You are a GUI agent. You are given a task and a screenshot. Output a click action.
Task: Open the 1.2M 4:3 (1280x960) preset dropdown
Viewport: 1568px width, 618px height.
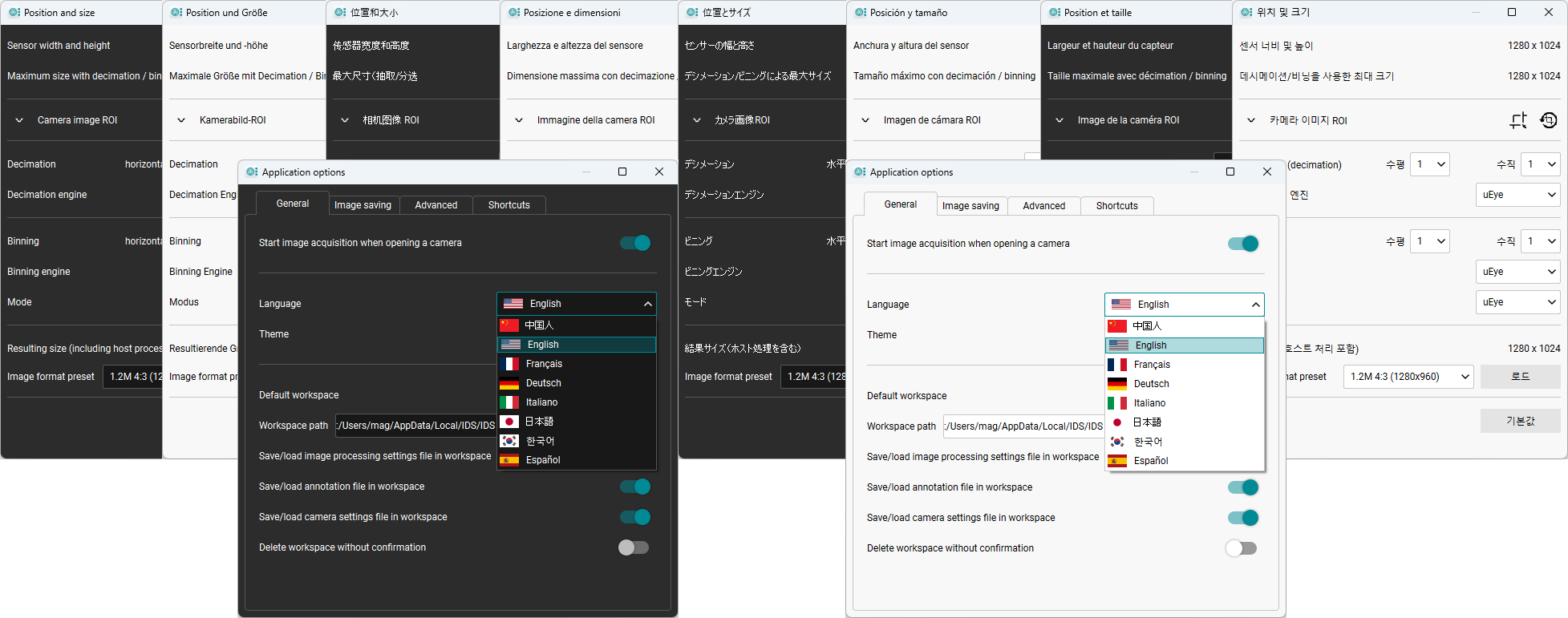click(1408, 377)
